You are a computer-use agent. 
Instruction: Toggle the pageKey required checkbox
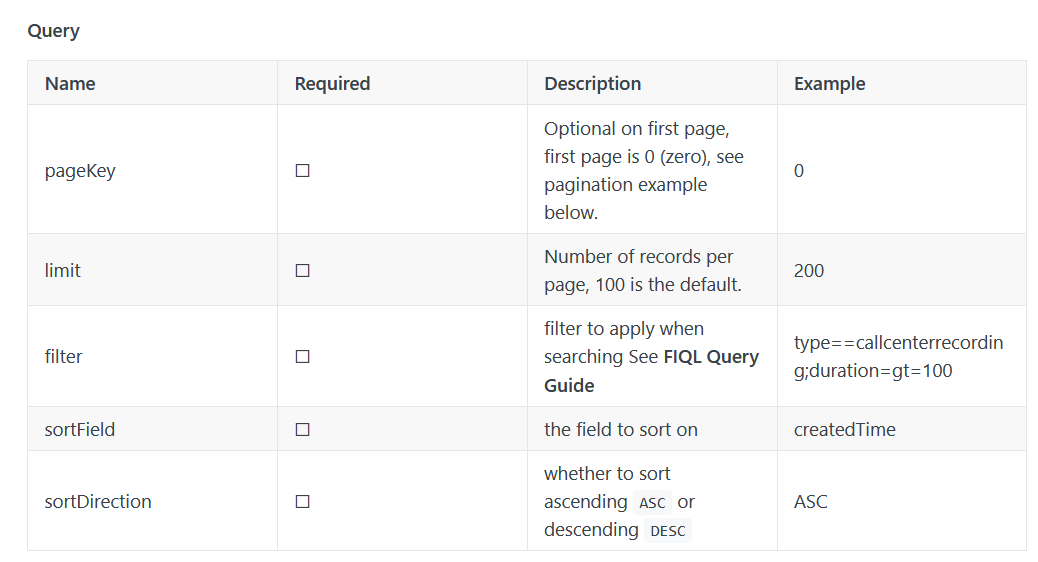tap(302, 171)
